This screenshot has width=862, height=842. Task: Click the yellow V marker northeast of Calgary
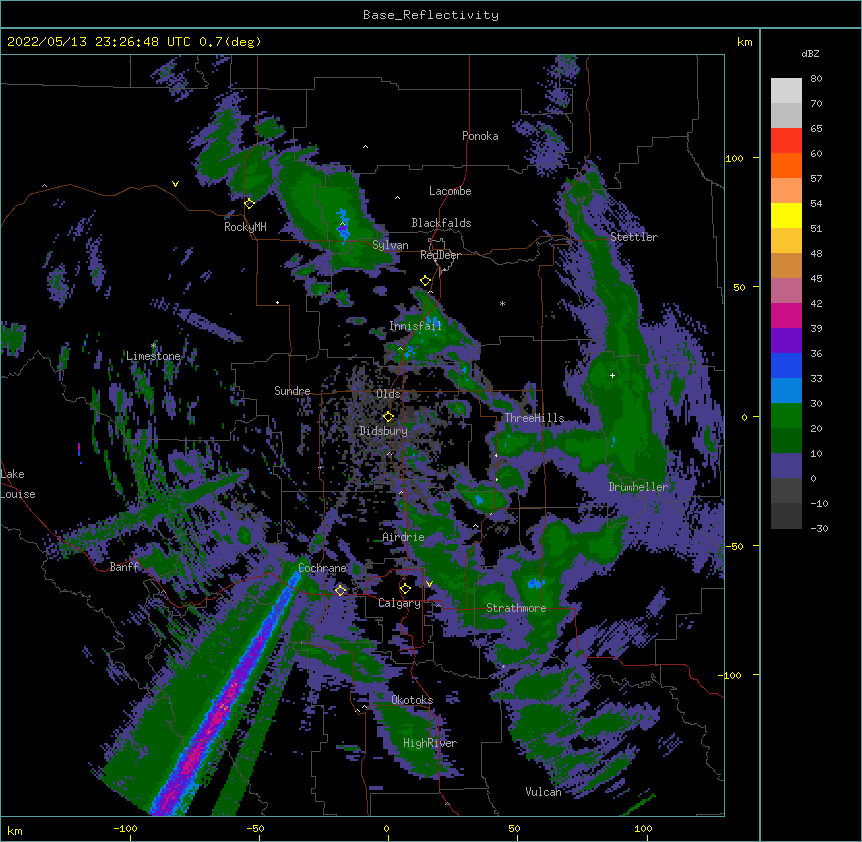tap(429, 584)
